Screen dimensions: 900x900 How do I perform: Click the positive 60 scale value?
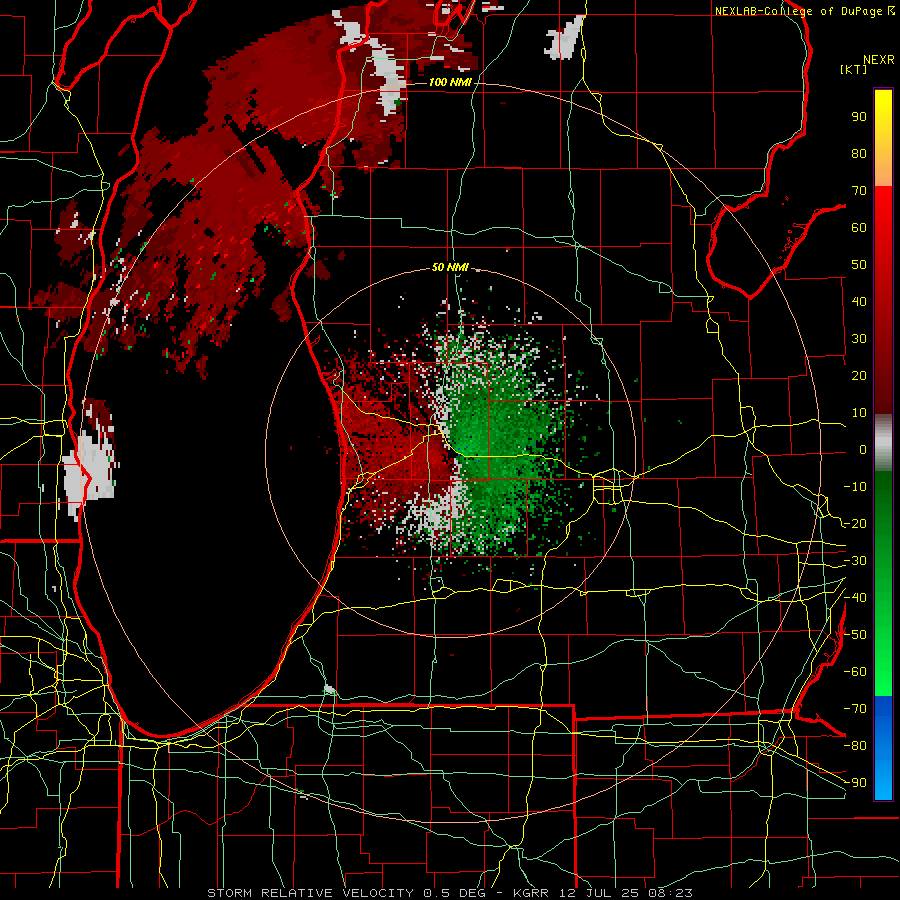(859, 228)
